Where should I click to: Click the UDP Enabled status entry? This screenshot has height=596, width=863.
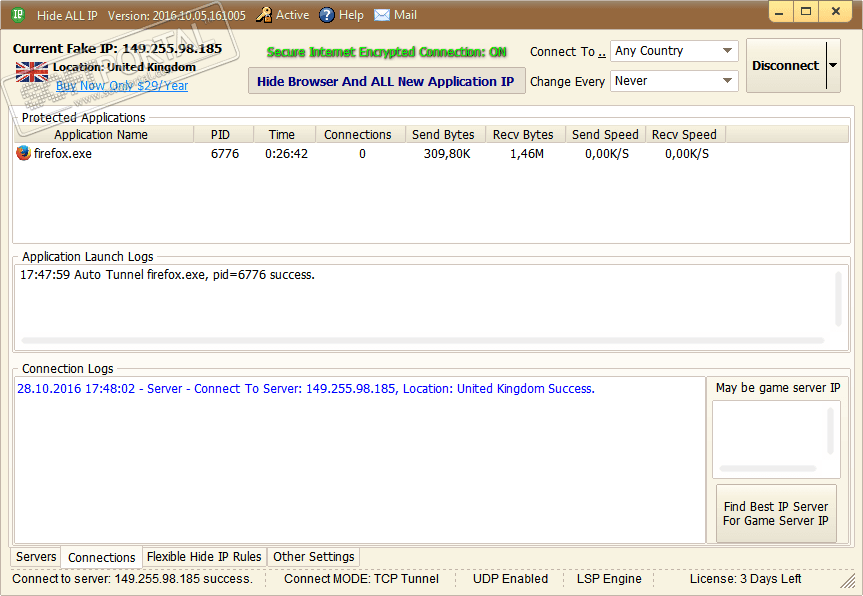point(510,579)
